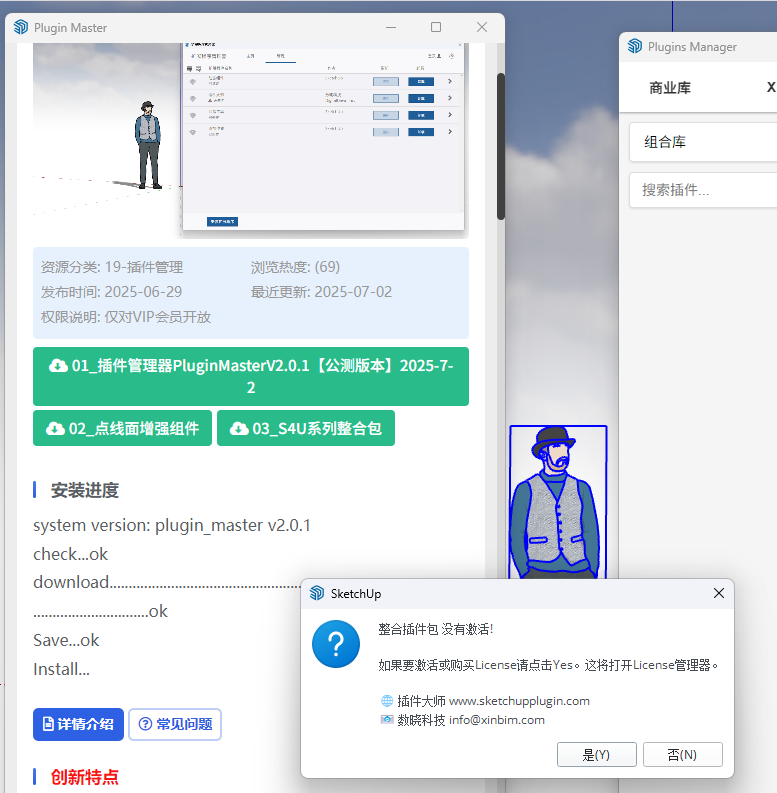Open the 常见问题 FAQ section
The image size is (777, 793).
[175, 724]
